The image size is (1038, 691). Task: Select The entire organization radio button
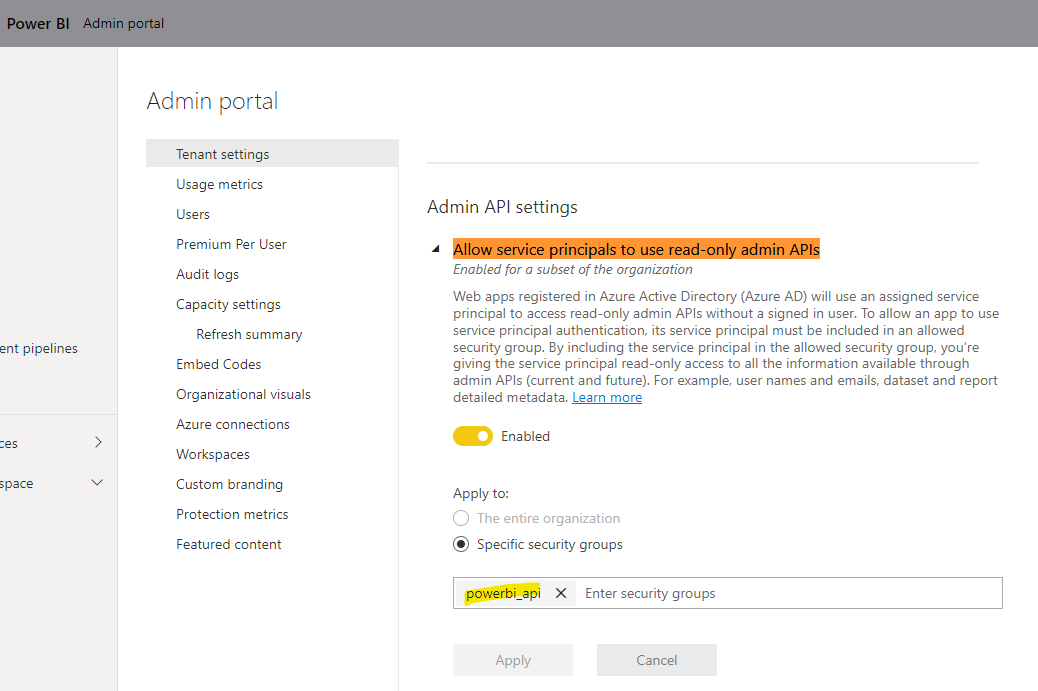pos(461,518)
